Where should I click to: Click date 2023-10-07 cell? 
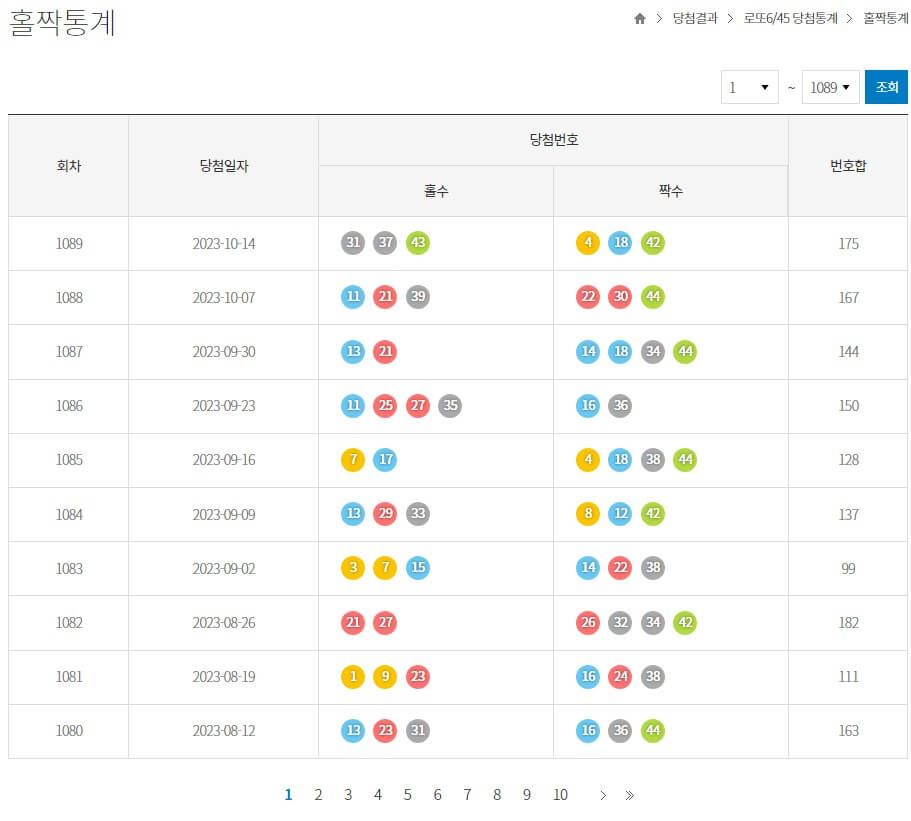224,297
